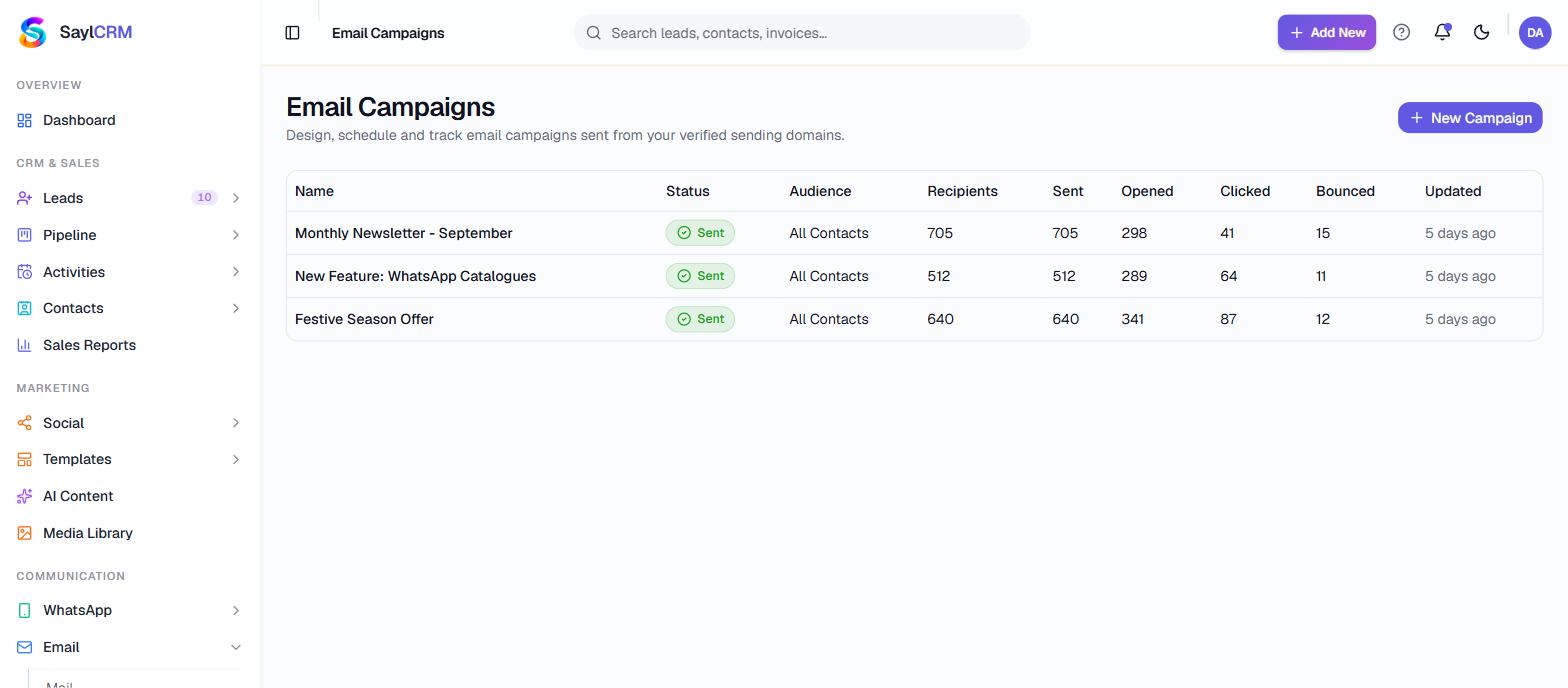Toggle the sidebar panel icon
1568x688 pixels.
(x=292, y=33)
